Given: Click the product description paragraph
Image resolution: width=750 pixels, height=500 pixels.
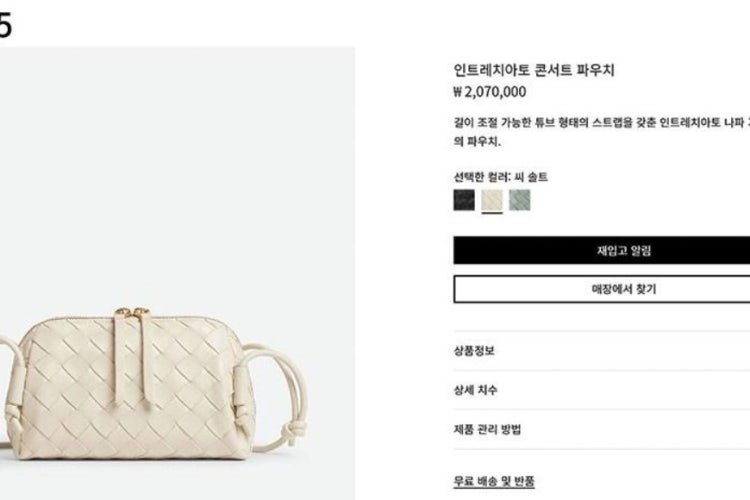Looking at the screenshot, I should pyautogui.click(x=602, y=132).
